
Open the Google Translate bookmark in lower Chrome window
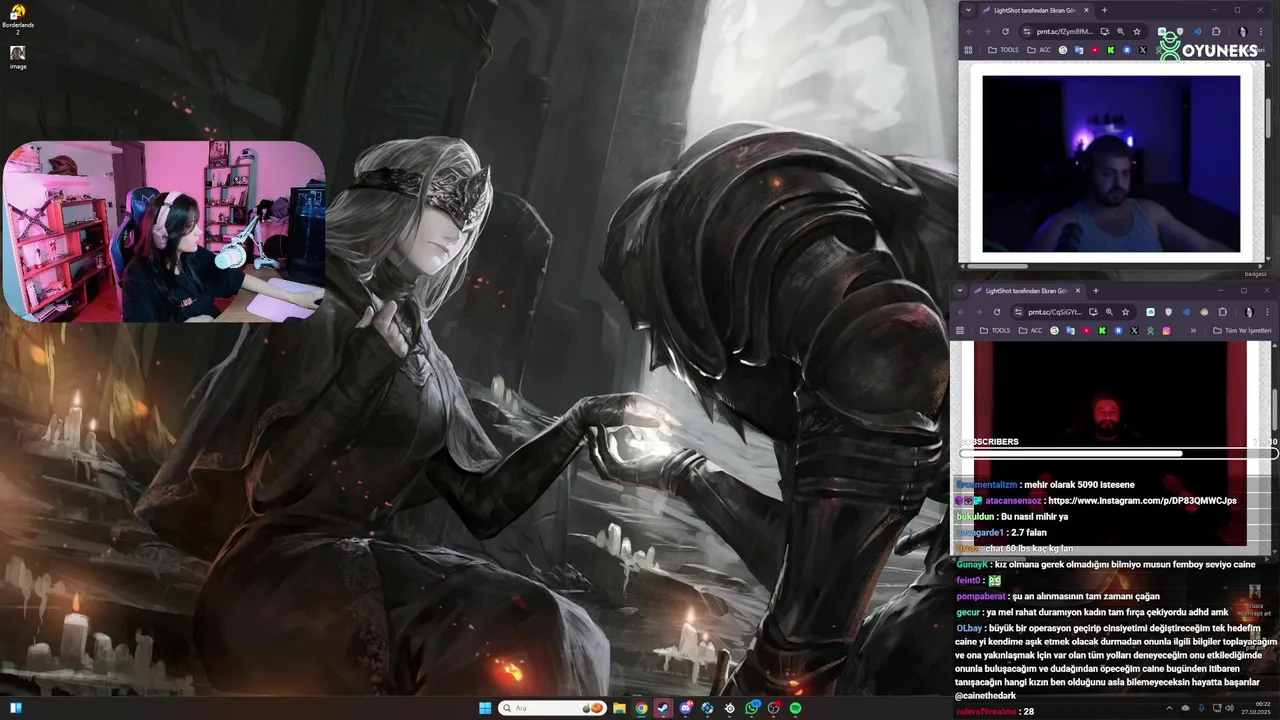(x=1070, y=331)
